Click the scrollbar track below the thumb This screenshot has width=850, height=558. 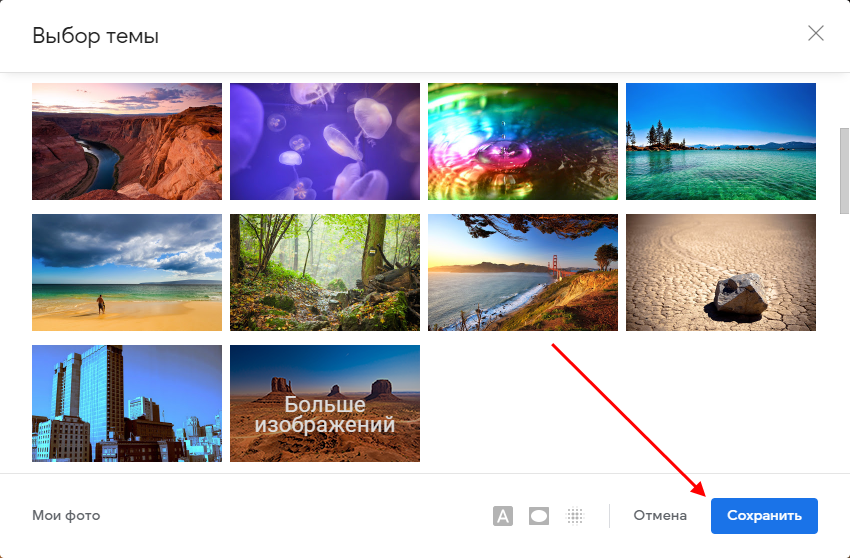point(843,350)
